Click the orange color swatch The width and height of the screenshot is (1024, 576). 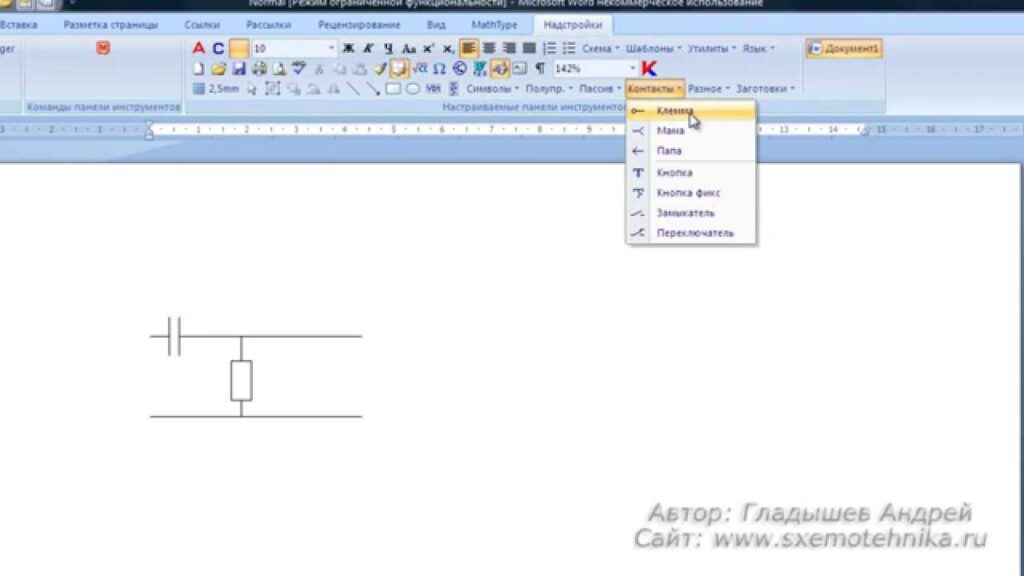point(238,48)
